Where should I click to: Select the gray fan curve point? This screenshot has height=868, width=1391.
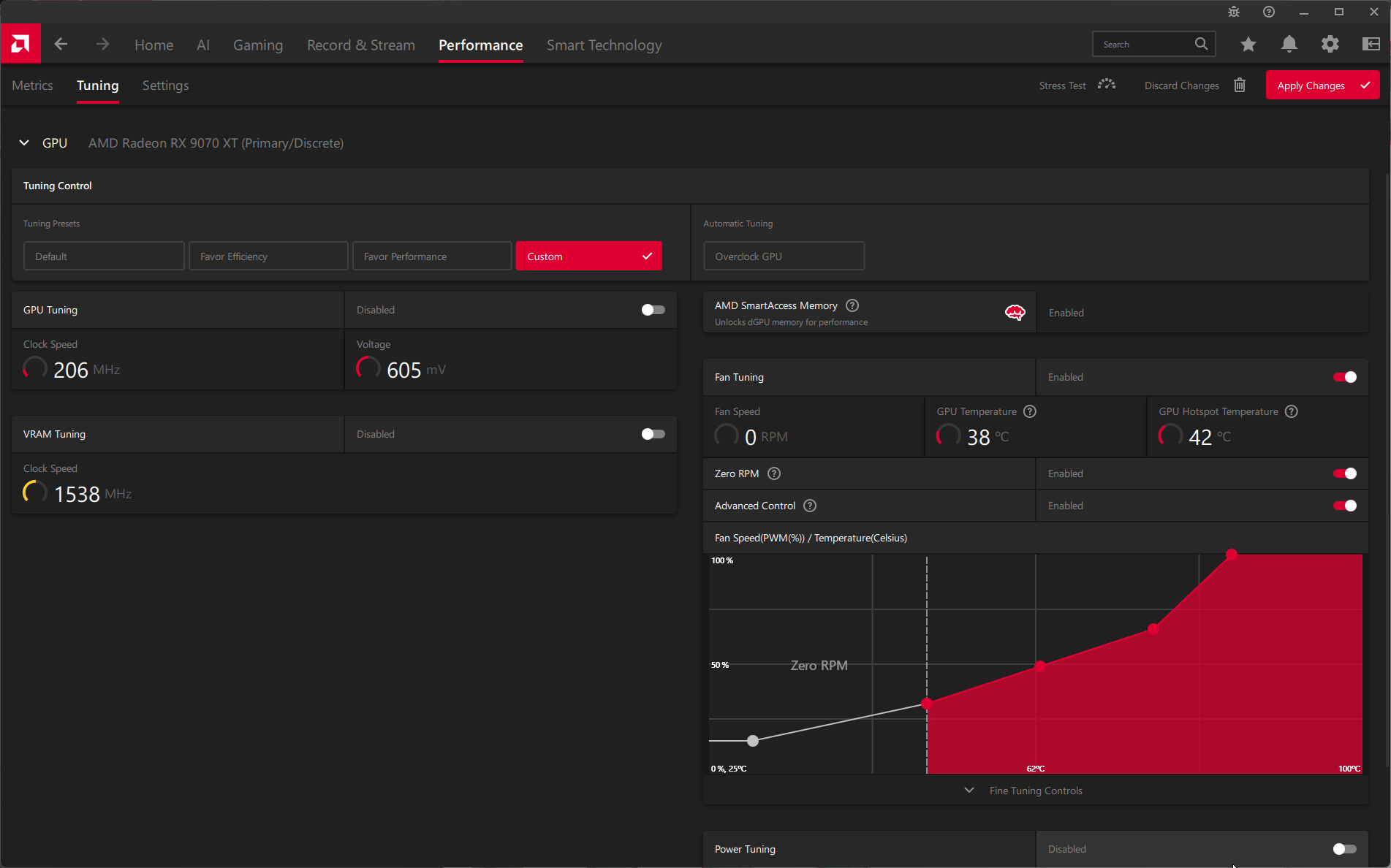pos(753,741)
